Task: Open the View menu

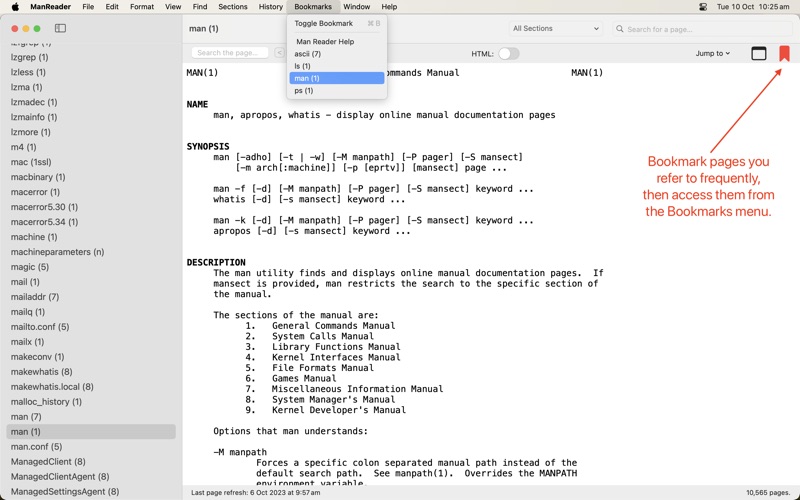Action: (x=173, y=7)
